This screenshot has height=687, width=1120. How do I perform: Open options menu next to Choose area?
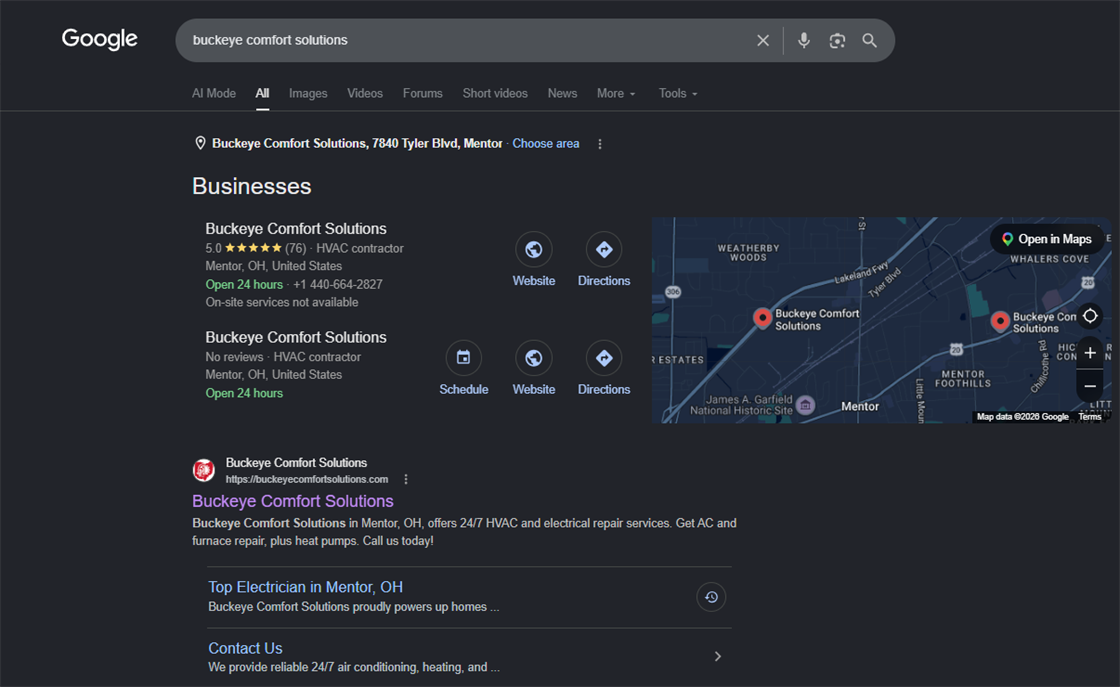point(600,144)
